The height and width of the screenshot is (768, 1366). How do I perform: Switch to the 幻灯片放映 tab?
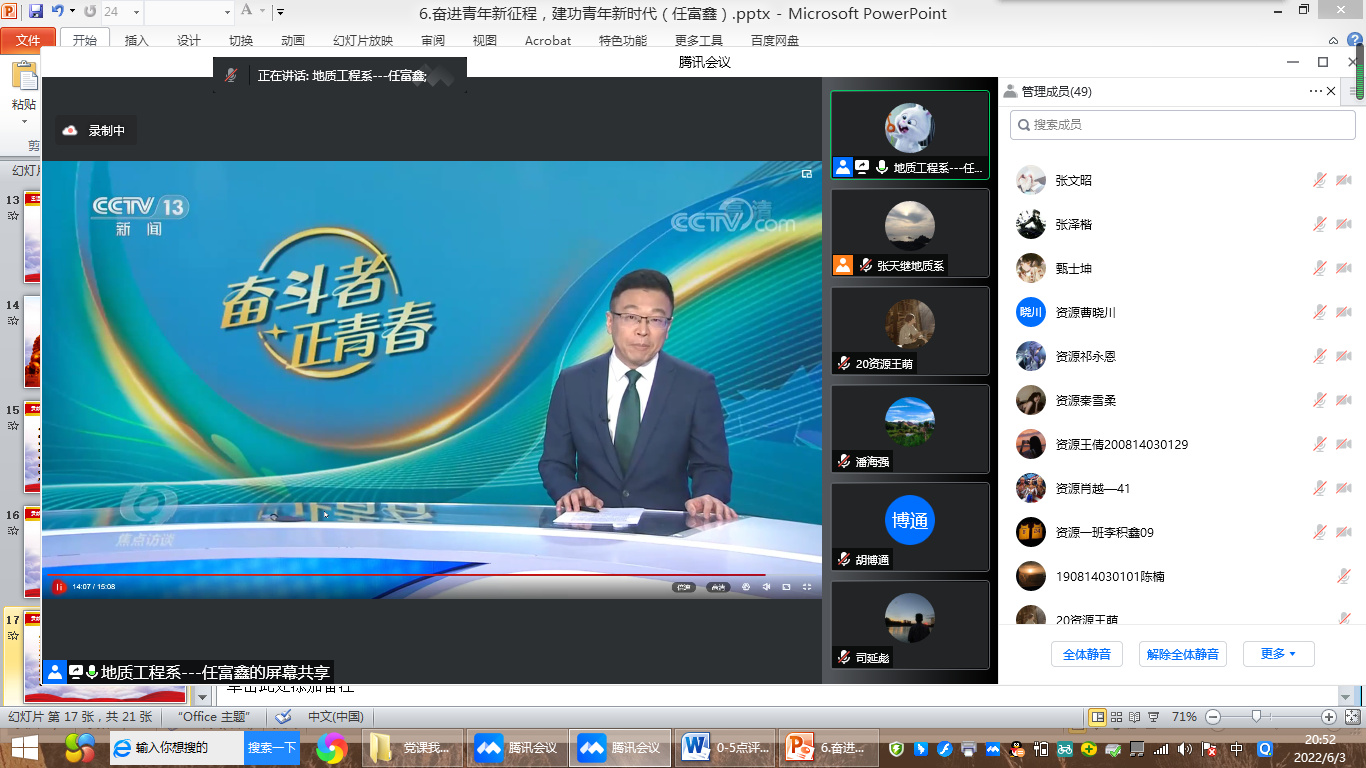coord(362,41)
